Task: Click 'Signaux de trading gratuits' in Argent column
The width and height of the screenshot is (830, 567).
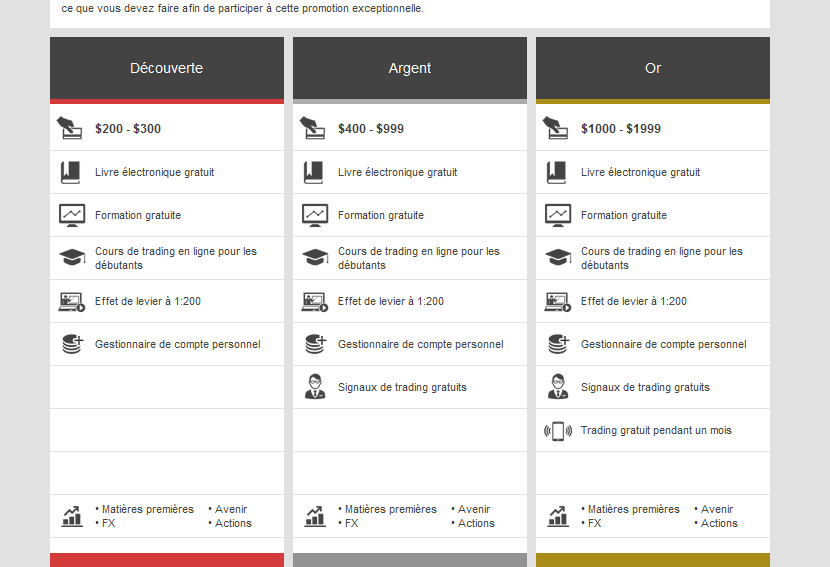Action: (x=402, y=387)
